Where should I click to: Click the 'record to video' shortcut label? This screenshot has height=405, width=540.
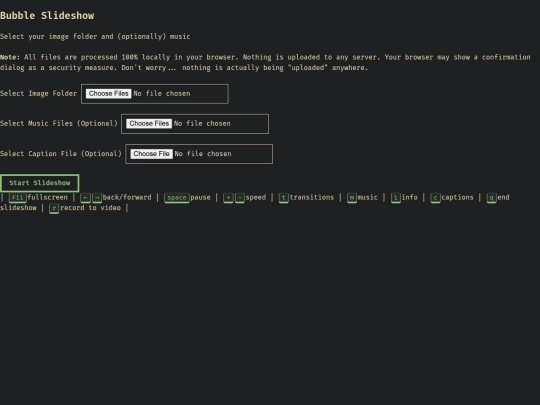point(90,208)
